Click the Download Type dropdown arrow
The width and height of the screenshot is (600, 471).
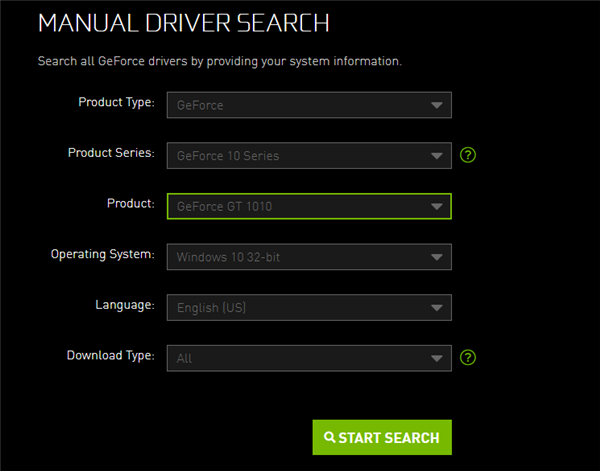[436, 358]
